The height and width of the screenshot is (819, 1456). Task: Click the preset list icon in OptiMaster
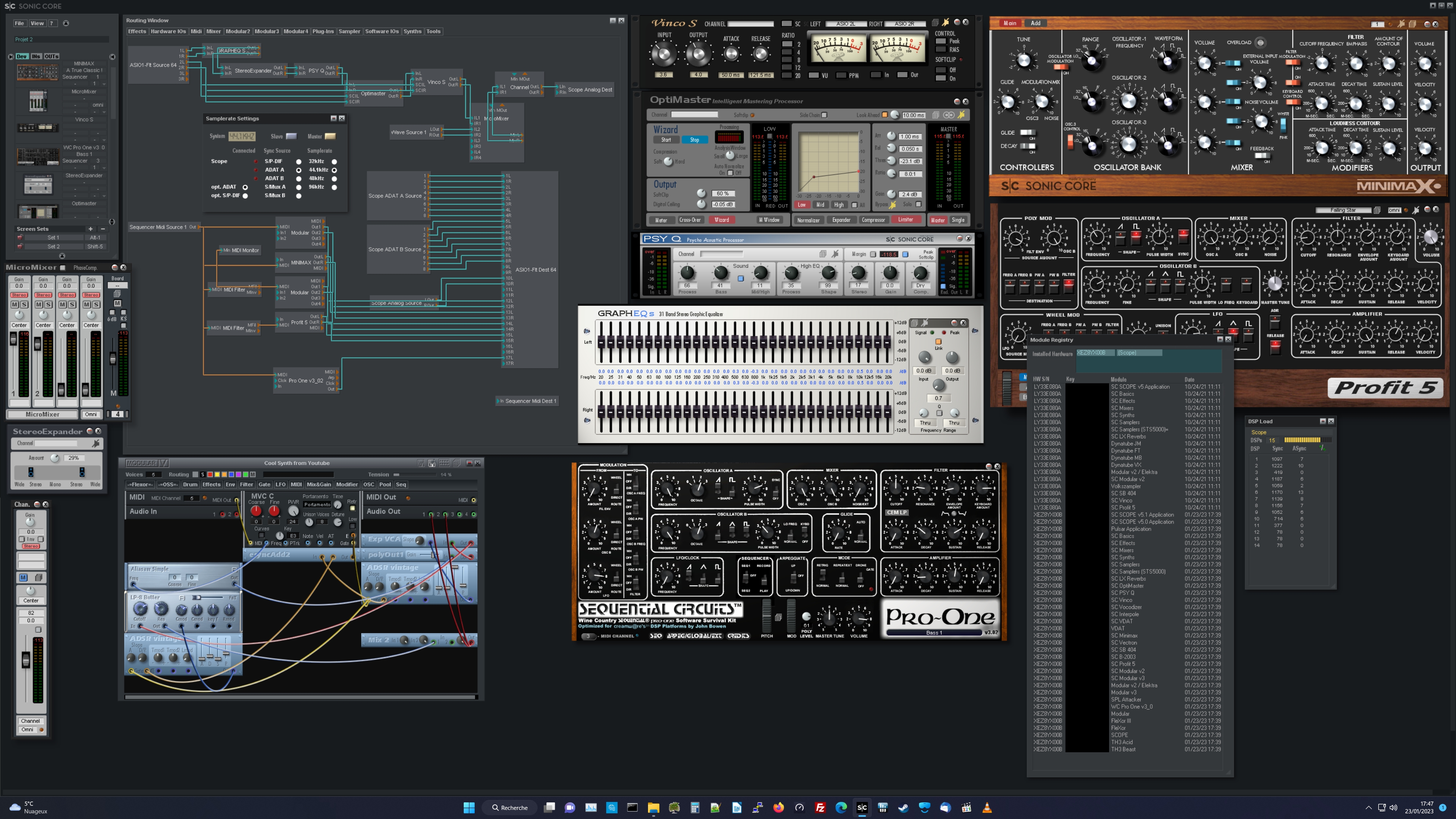[935, 115]
